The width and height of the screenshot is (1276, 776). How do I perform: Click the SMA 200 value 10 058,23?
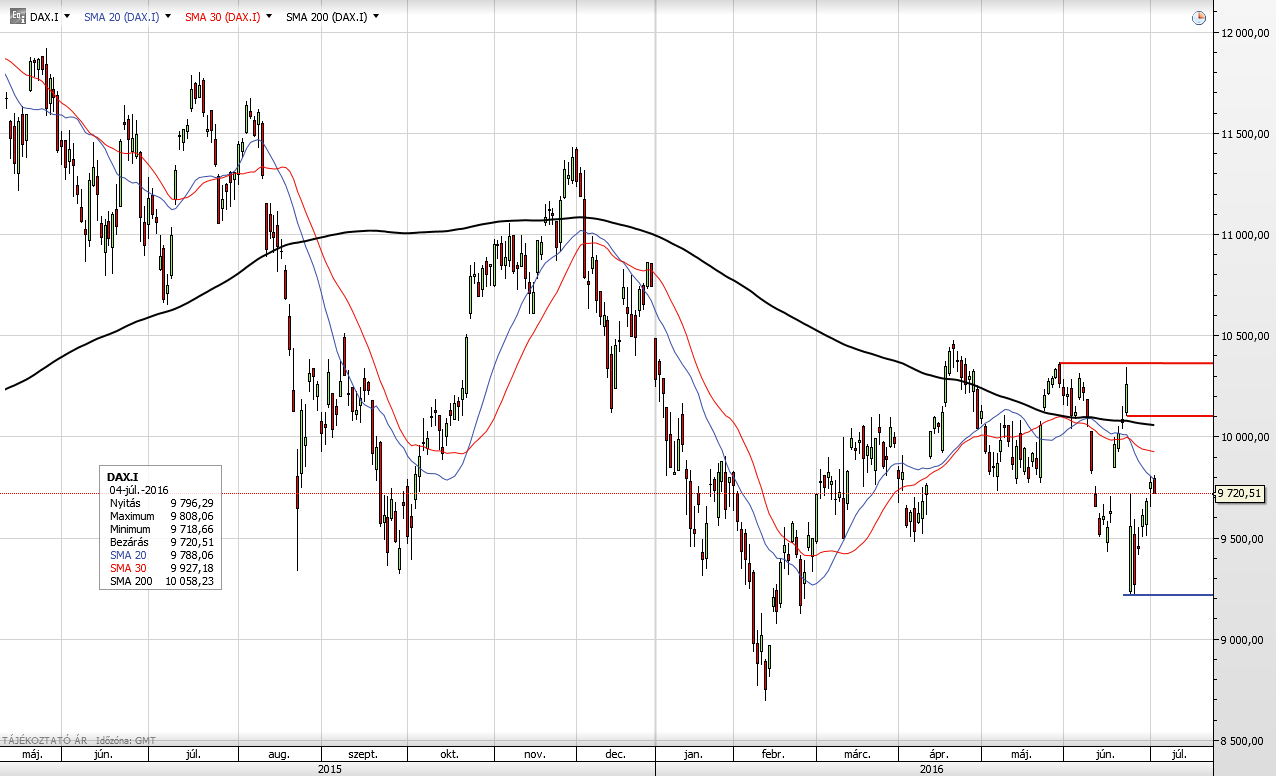[190, 581]
